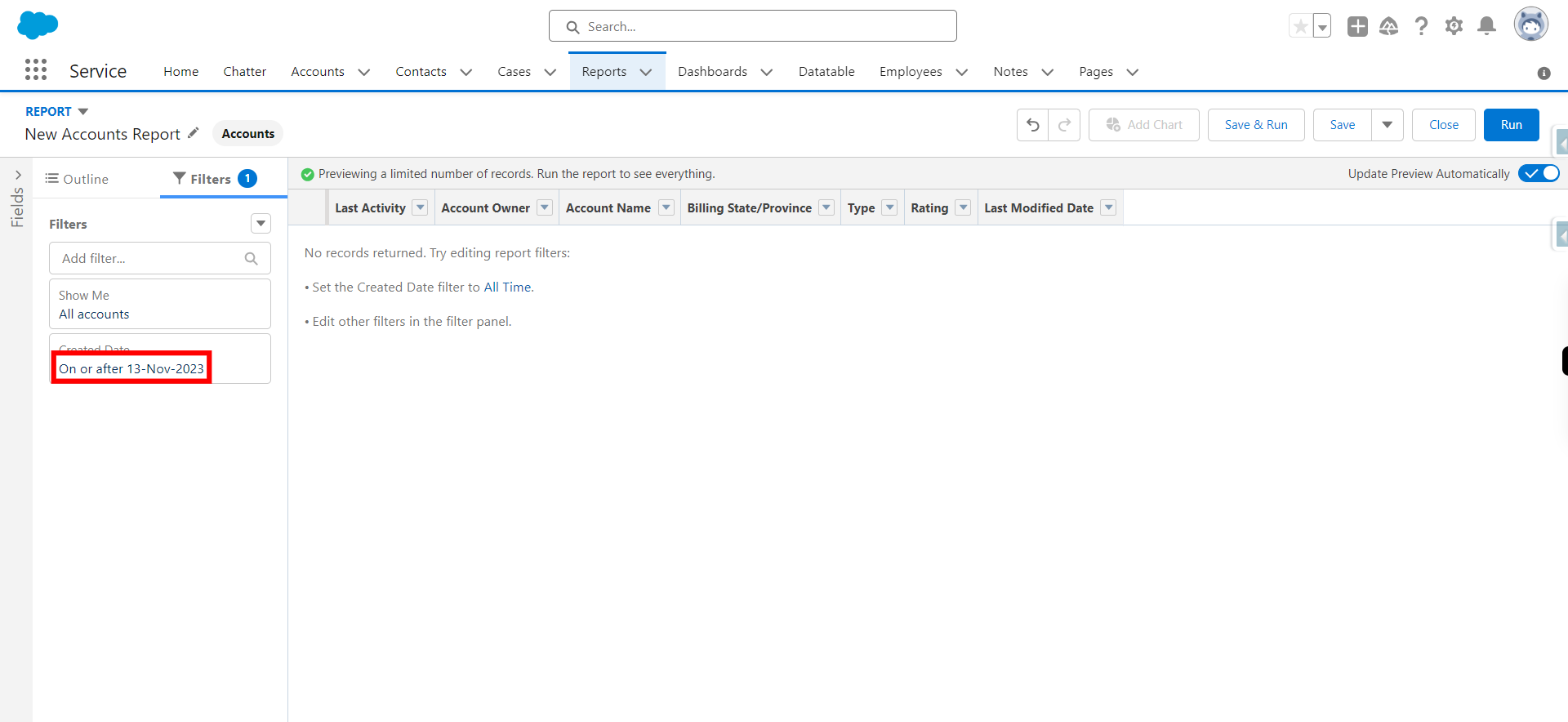Toggle Update Preview Automatically switch
The image size is (1568, 722).
1539,173
